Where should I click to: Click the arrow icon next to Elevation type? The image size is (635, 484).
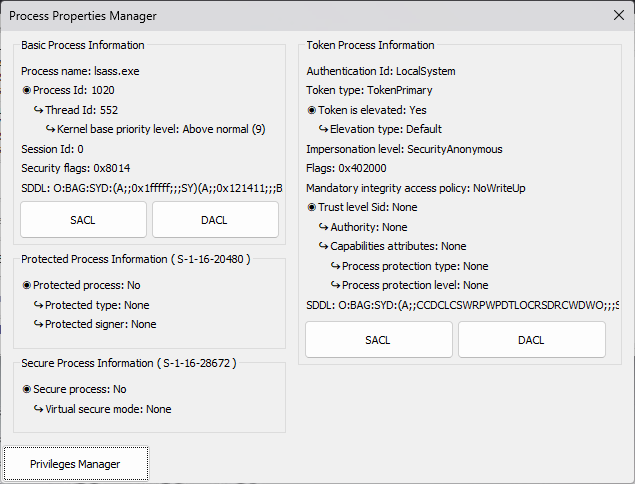[324, 129]
